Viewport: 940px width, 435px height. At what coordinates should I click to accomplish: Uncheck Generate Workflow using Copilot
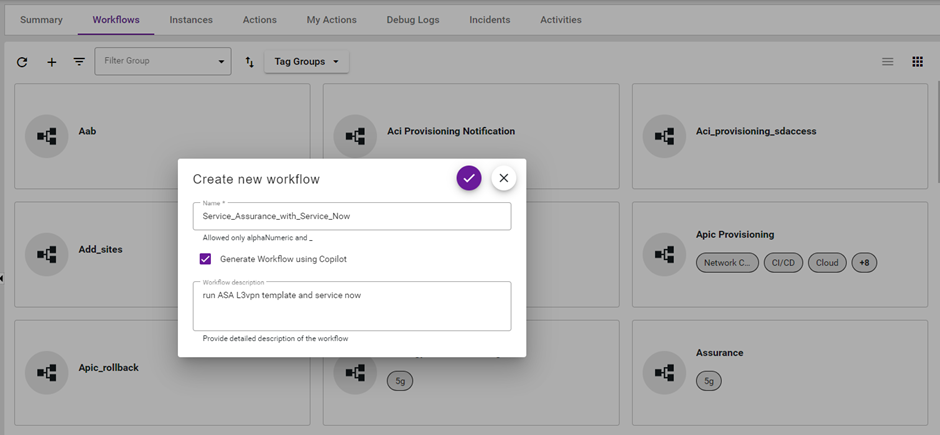pyautogui.click(x=206, y=259)
